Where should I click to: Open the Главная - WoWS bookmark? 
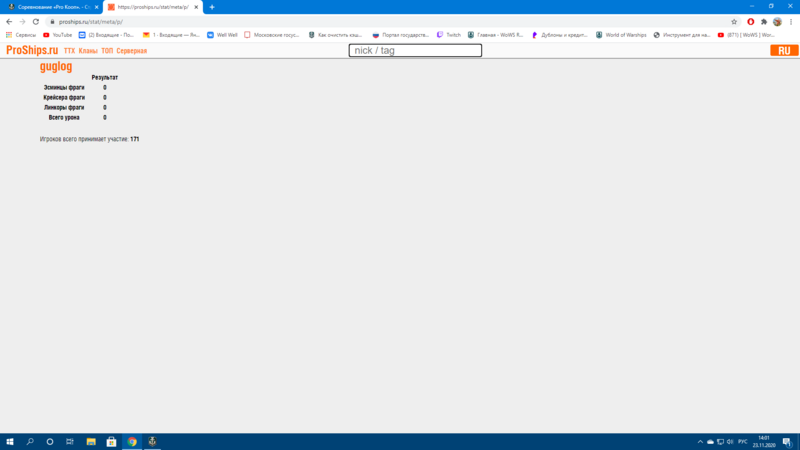tap(495, 35)
